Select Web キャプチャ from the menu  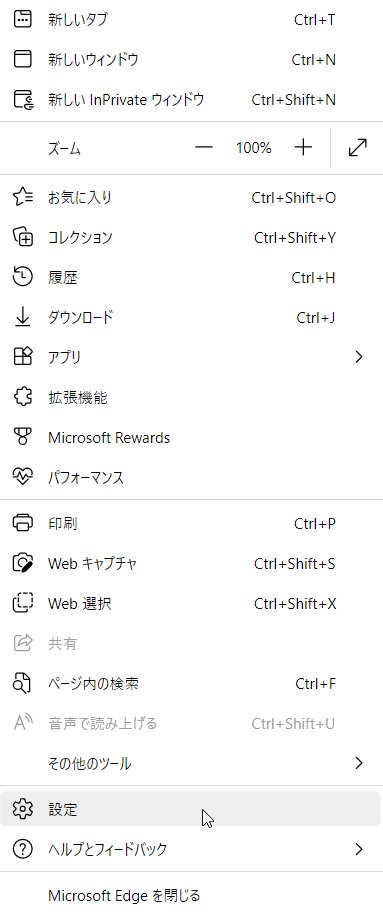pyautogui.click(x=191, y=564)
